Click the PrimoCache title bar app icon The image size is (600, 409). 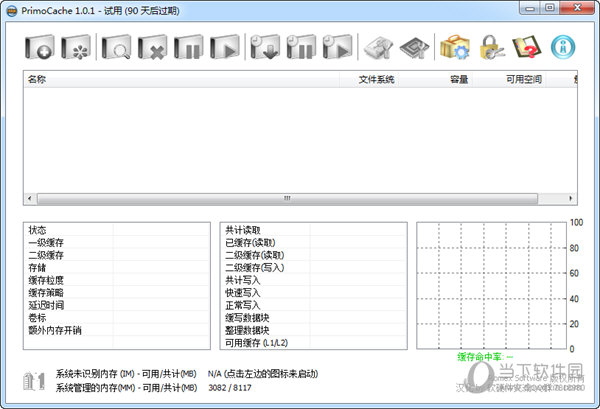click(x=12, y=11)
